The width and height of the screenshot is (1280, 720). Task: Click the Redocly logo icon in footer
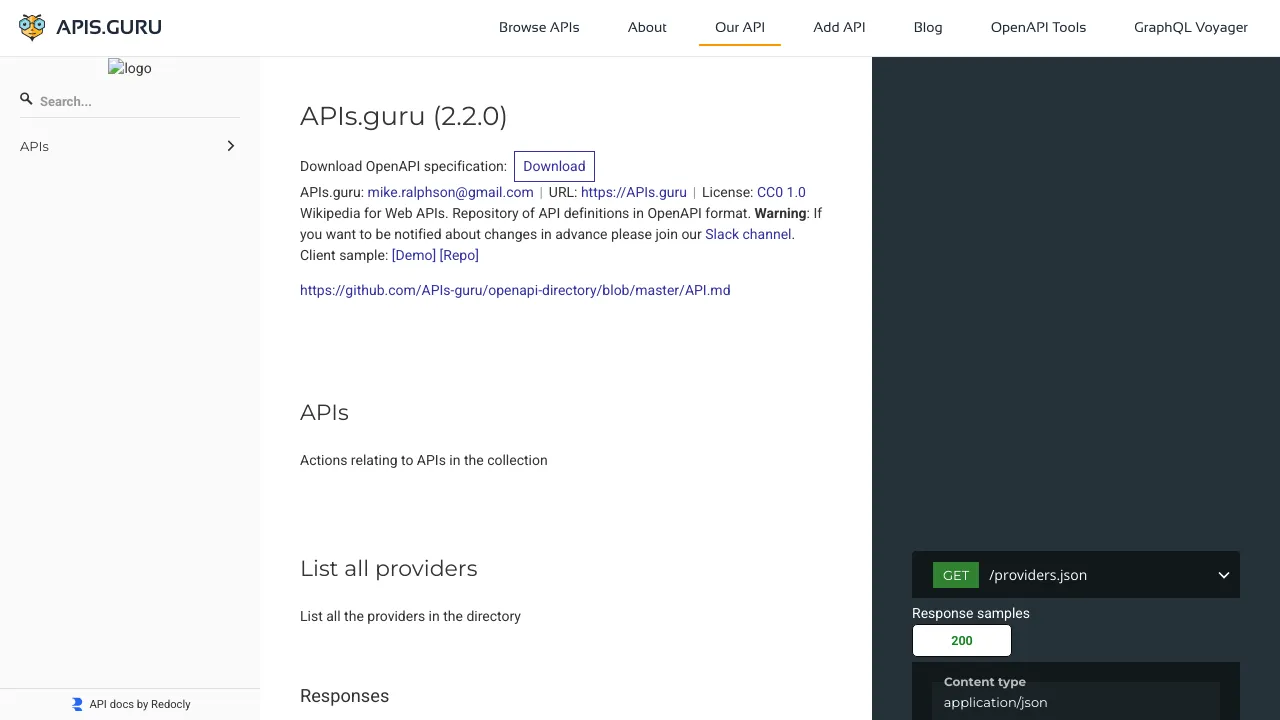(x=77, y=704)
